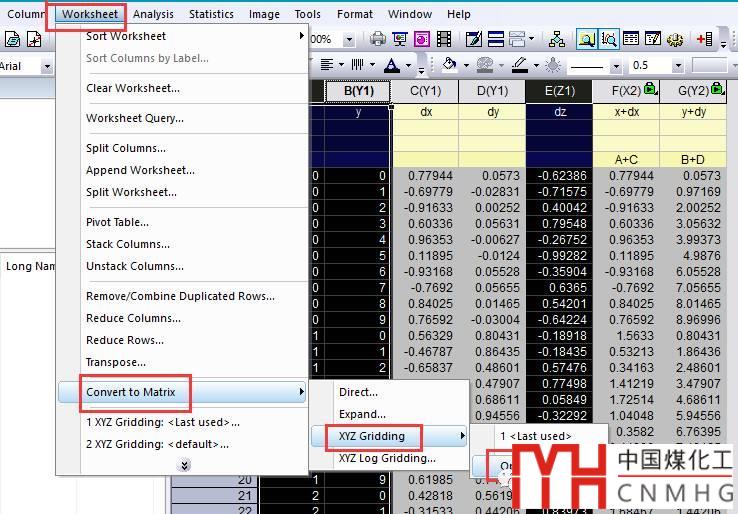Click the lock icon on F(X2) column

(x=651, y=90)
